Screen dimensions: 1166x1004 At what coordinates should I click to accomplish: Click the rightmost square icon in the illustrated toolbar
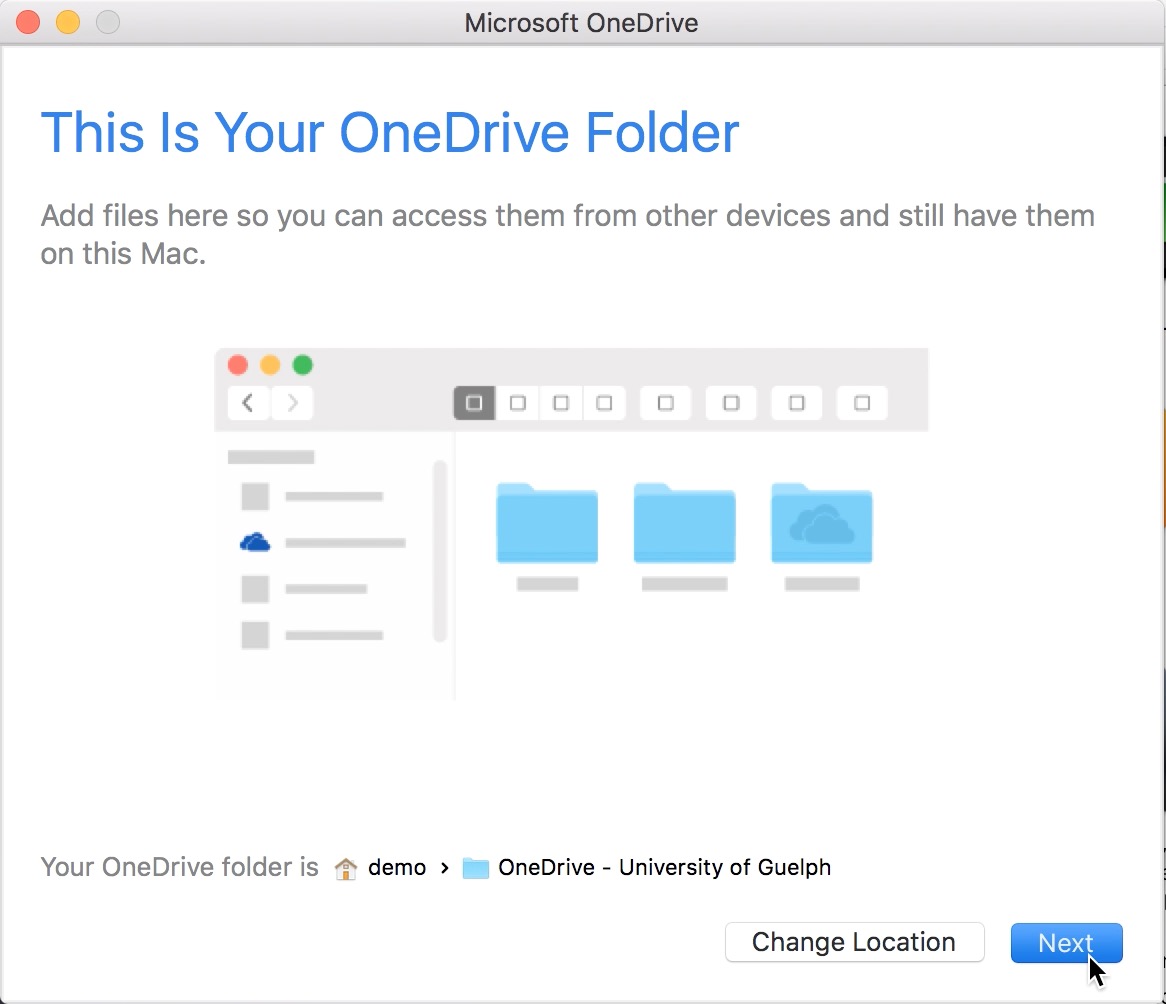[x=862, y=403]
